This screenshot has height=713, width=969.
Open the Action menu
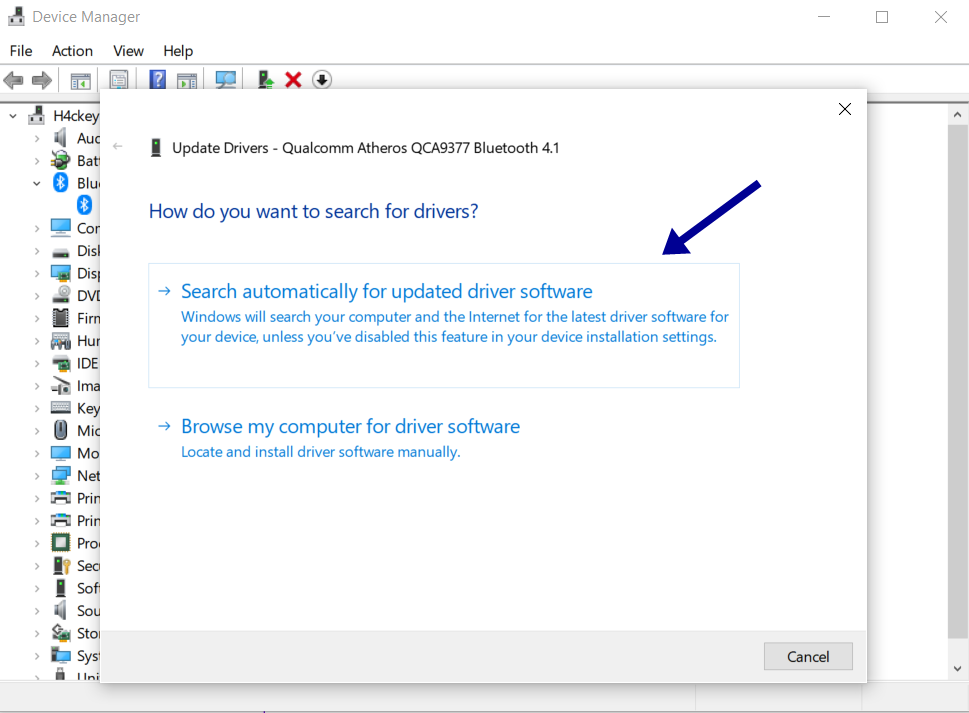click(72, 51)
